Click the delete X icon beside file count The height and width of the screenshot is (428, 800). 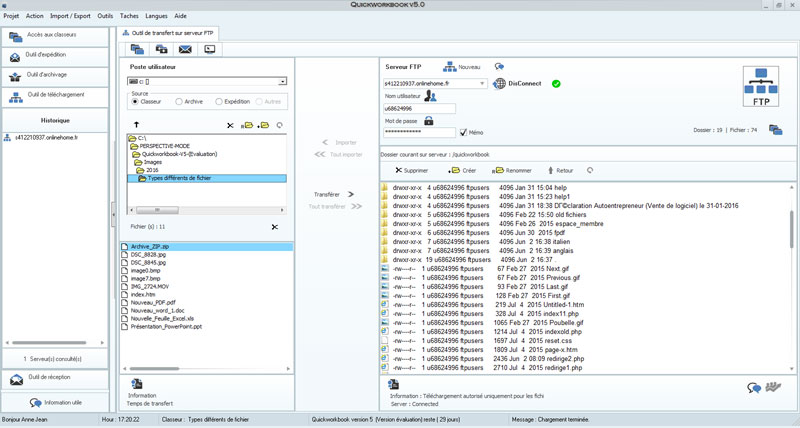(x=274, y=227)
